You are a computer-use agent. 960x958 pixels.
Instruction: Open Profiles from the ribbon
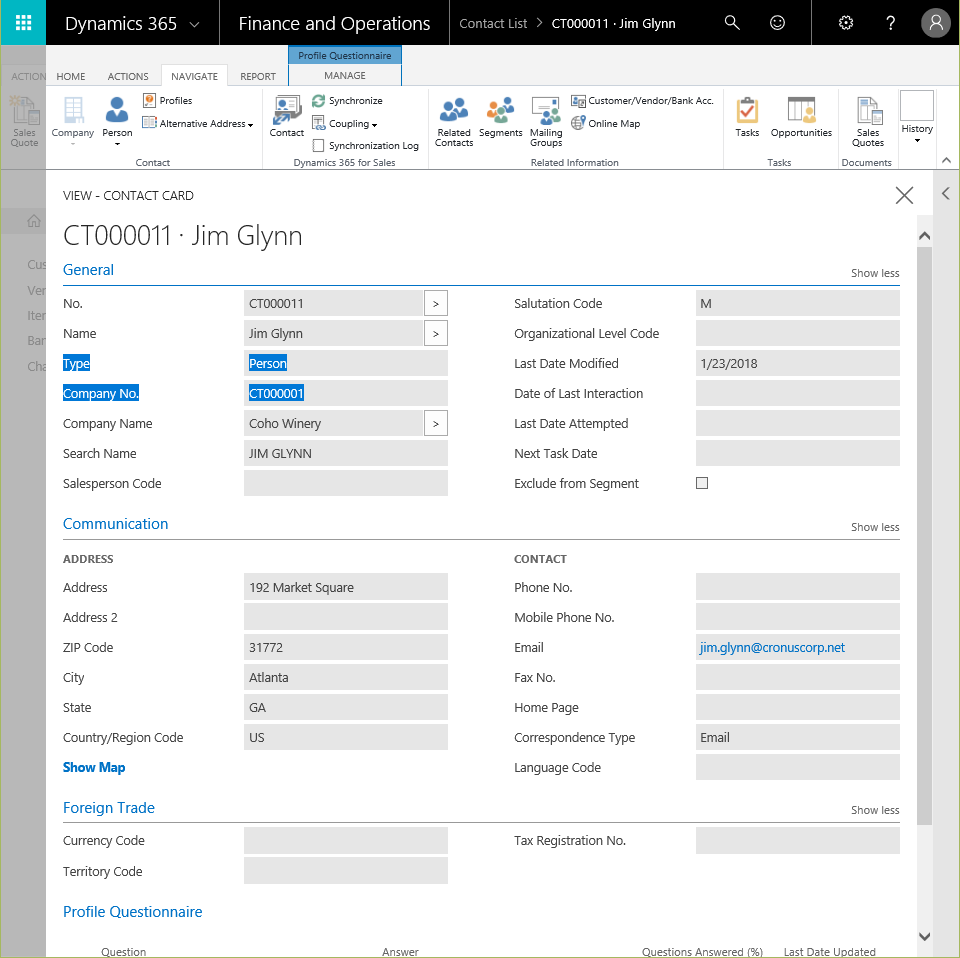[167, 100]
